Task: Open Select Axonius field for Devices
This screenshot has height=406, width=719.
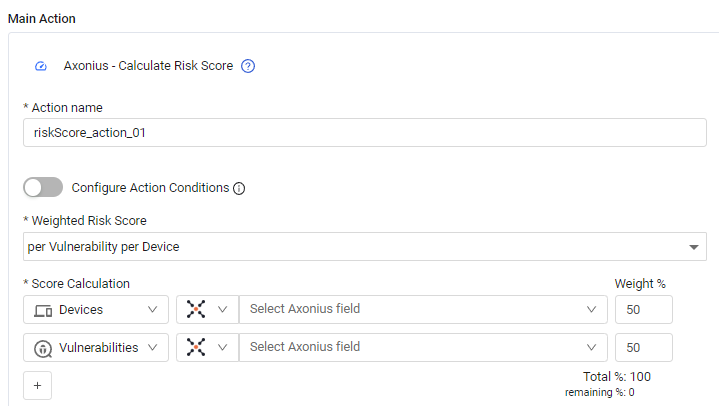Action: 422,310
